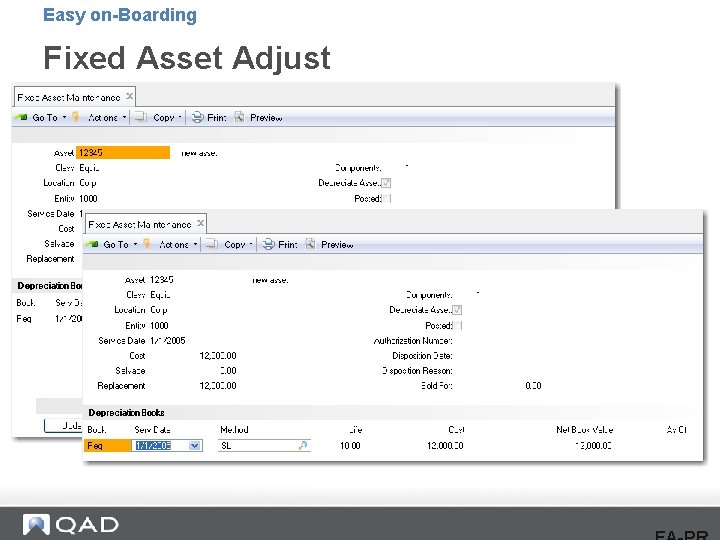Click Life value 10.00 in Depreciation Books
Viewport: 720px width, 540px height.
350,446
